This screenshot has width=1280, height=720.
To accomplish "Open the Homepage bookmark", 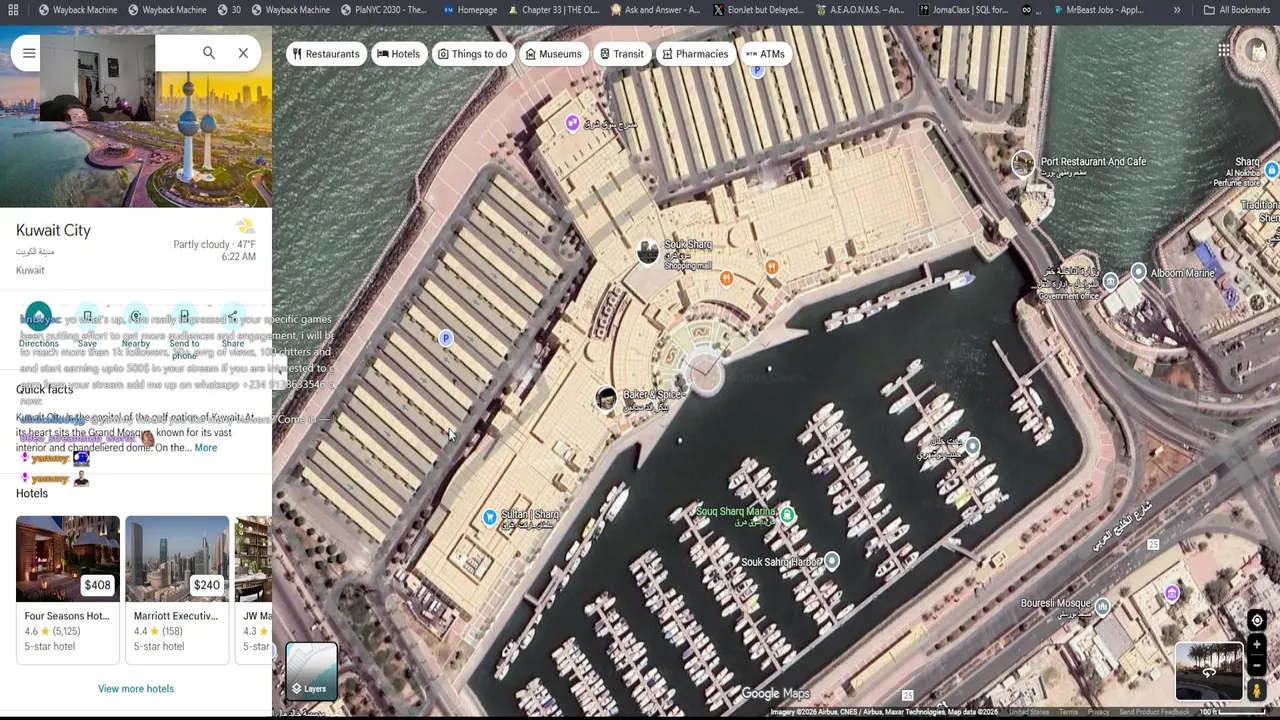I will [469, 10].
